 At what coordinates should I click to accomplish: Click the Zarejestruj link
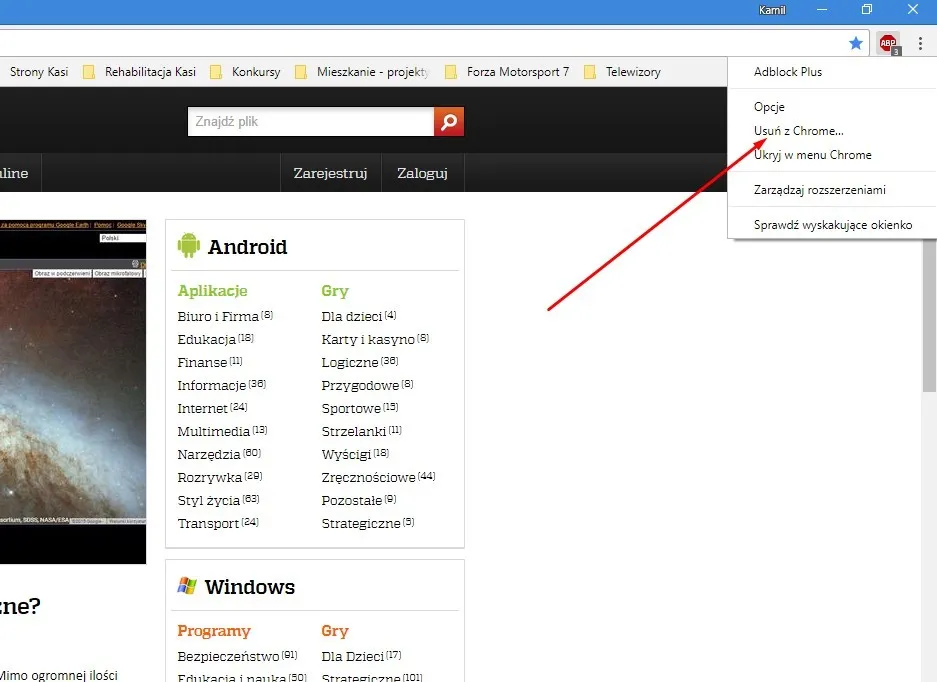pyautogui.click(x=330, y=172)
